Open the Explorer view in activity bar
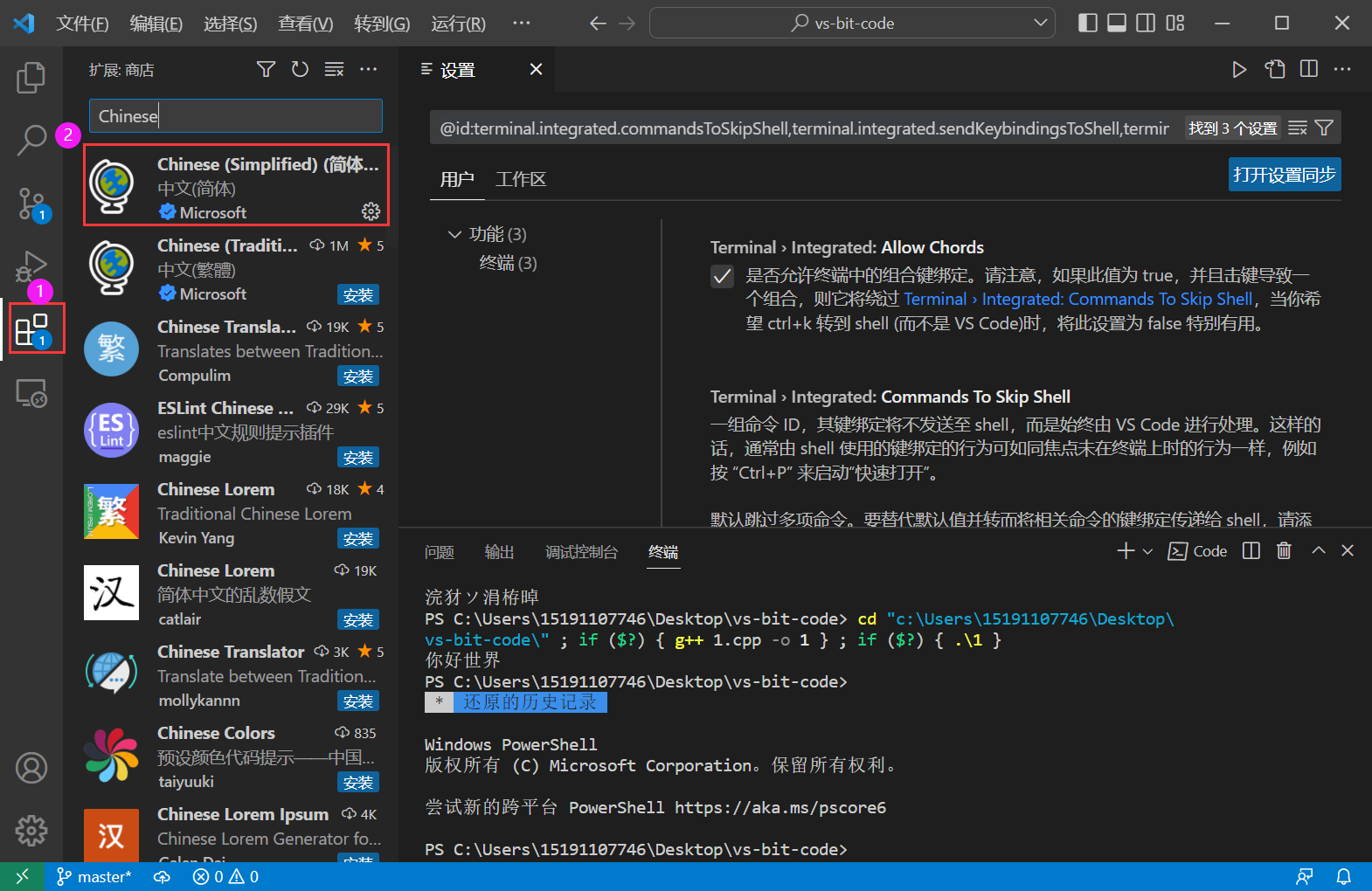This screenshot has height=891, width=1372. tap(31, 78)
